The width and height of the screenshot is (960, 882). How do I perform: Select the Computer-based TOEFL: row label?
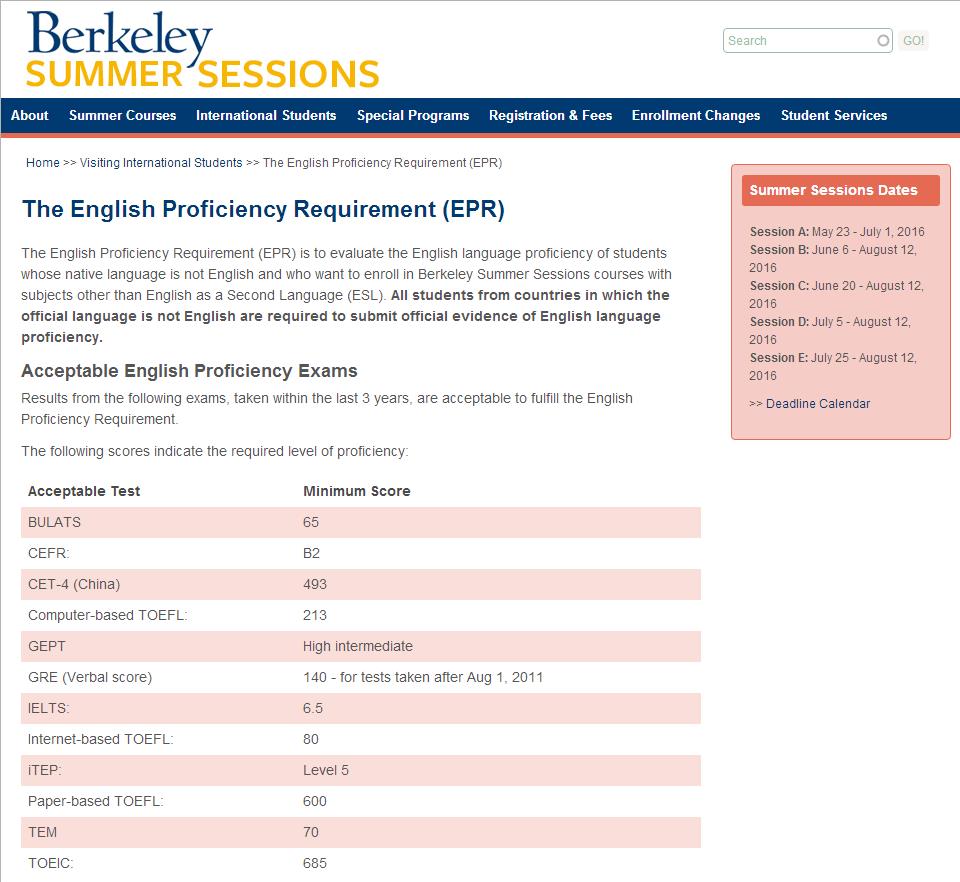coord(108,615)
